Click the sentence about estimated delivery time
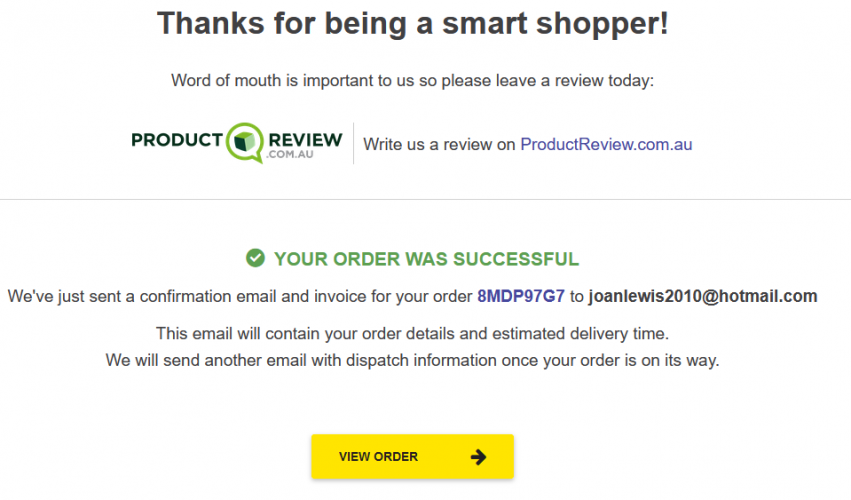The image size is (851, 500). pyautogui.click(x=412, y=333)
